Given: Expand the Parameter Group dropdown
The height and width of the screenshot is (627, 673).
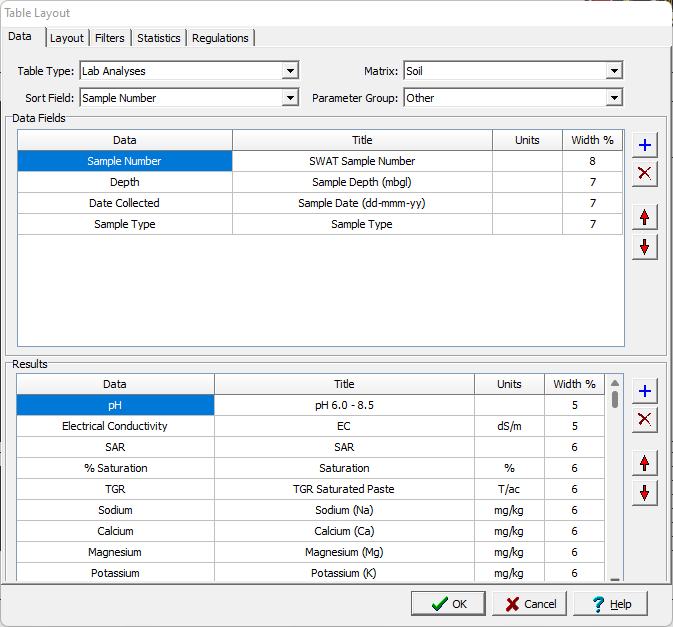Looking at the screenshot, I should (x=614, y=98).
